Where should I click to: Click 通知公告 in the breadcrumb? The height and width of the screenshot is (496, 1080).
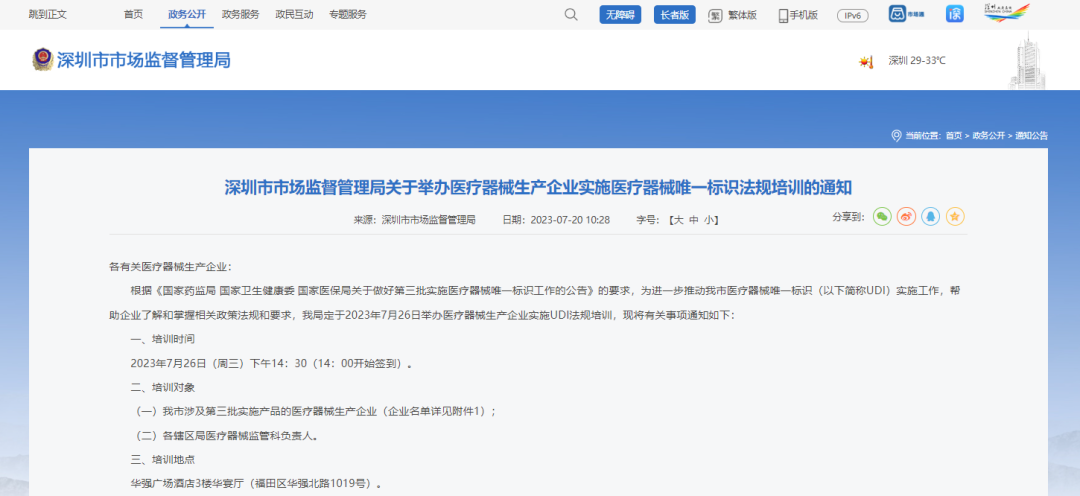pos(1031,135)
